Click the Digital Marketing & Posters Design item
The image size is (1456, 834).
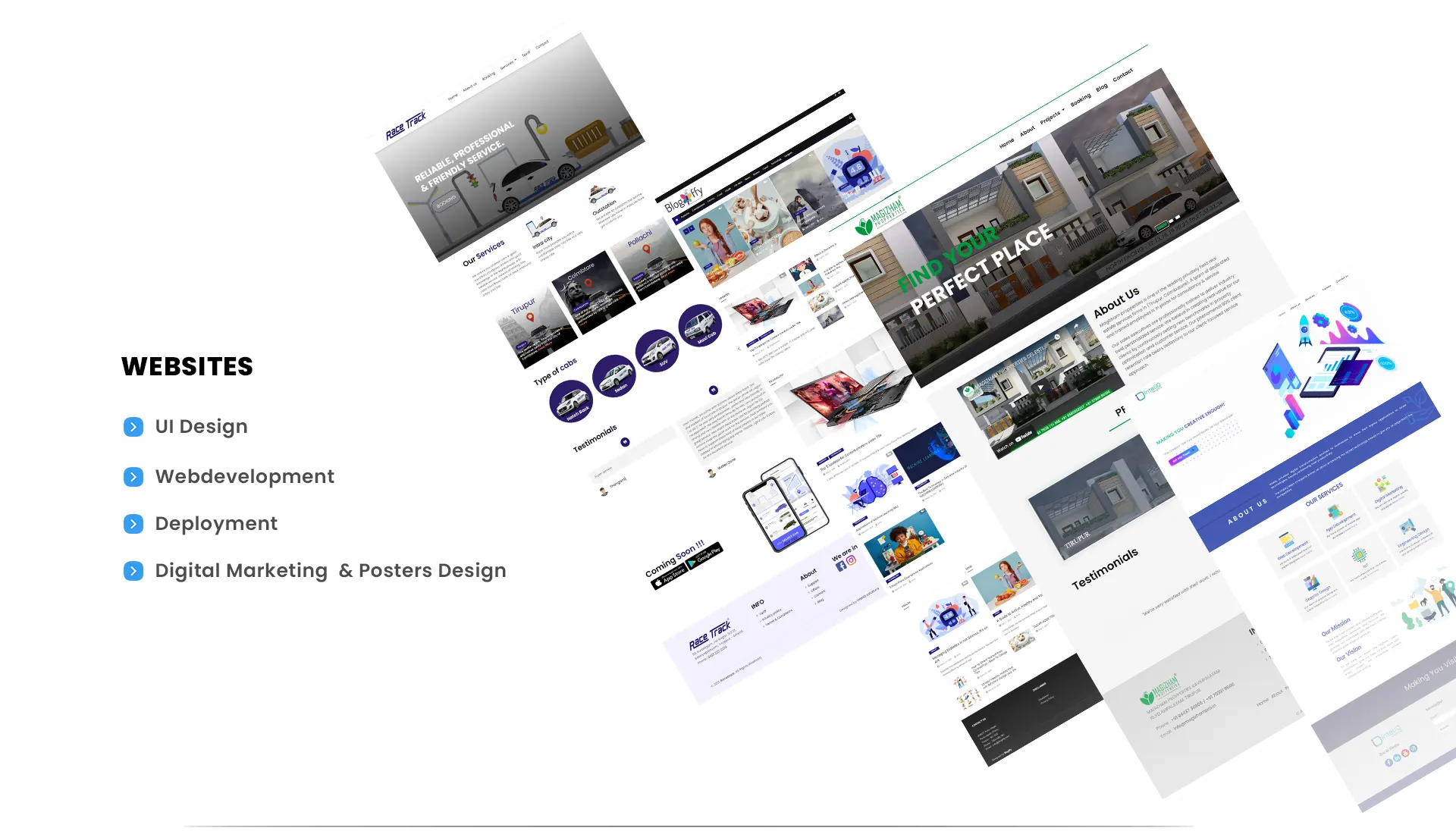click(330, 571)
